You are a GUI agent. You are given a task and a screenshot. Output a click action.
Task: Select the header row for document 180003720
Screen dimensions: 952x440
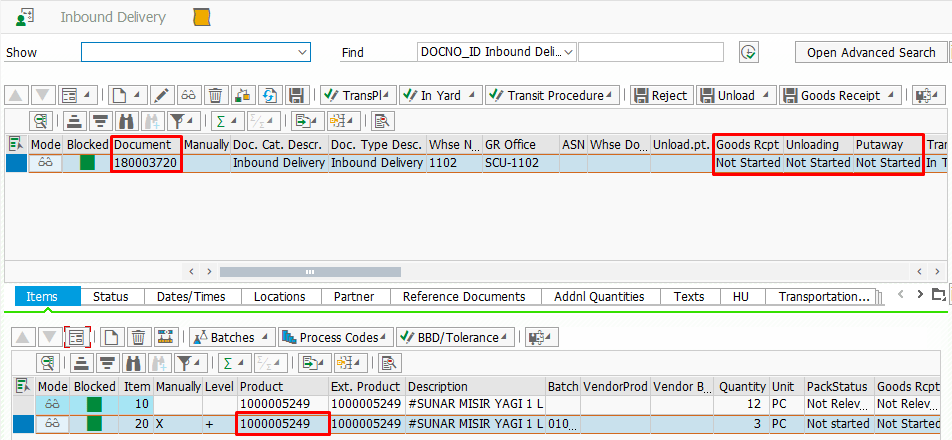16,162
